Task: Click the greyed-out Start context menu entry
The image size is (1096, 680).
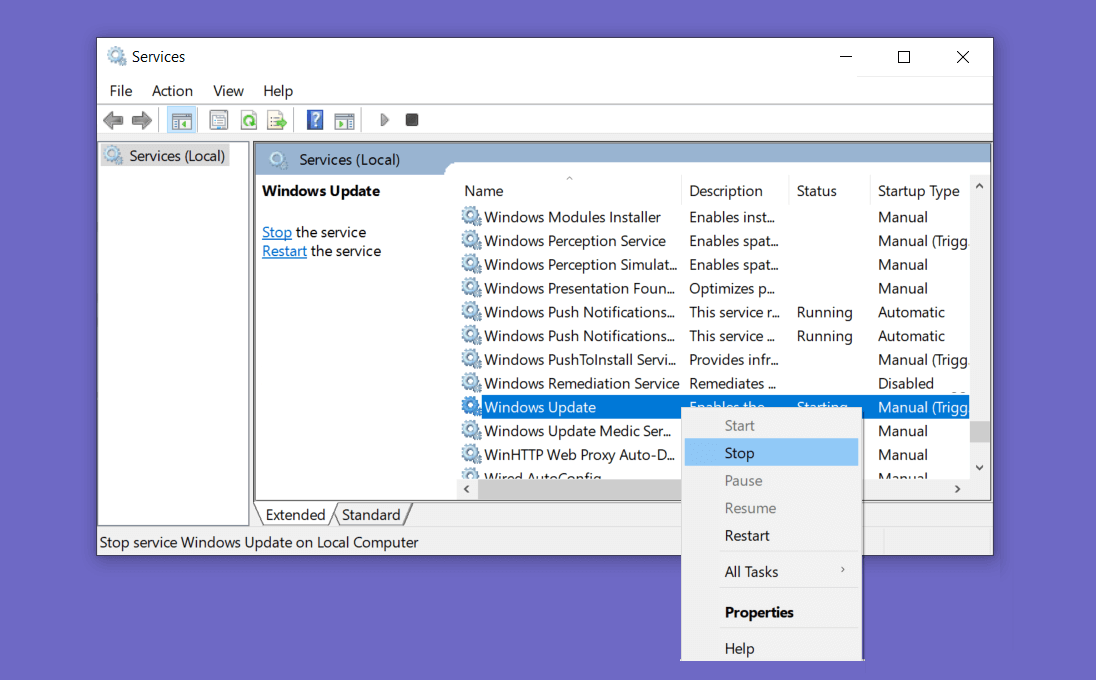Action: click(x=771, y=426)
